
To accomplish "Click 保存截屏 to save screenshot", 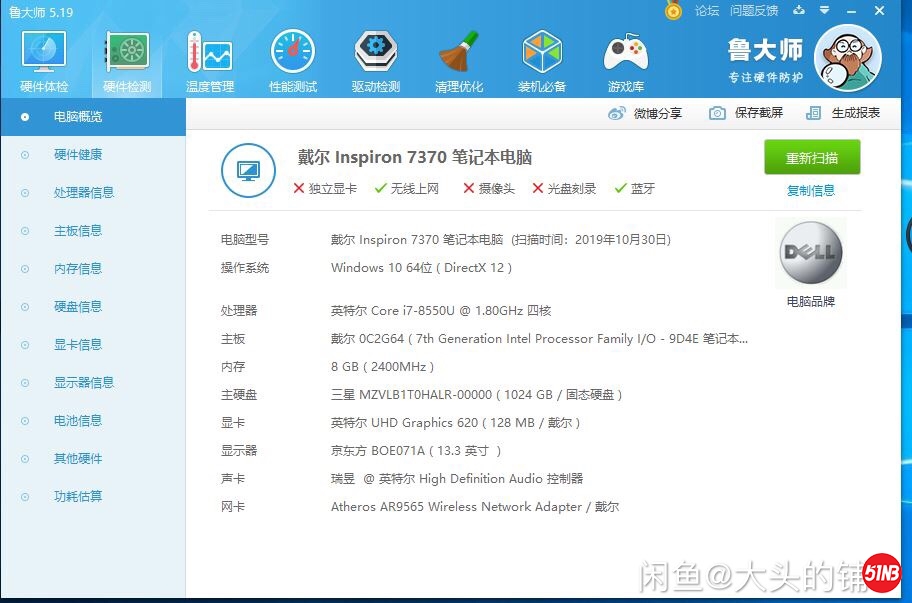I will (x=747, y=114).
